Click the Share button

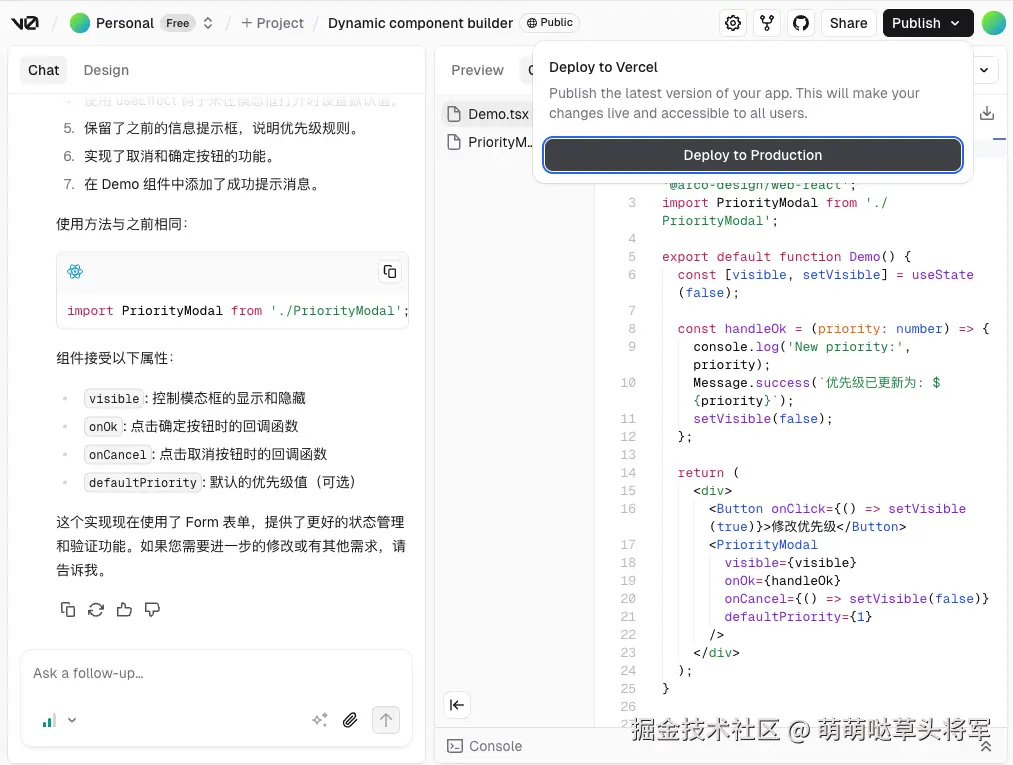pos(848,22)
